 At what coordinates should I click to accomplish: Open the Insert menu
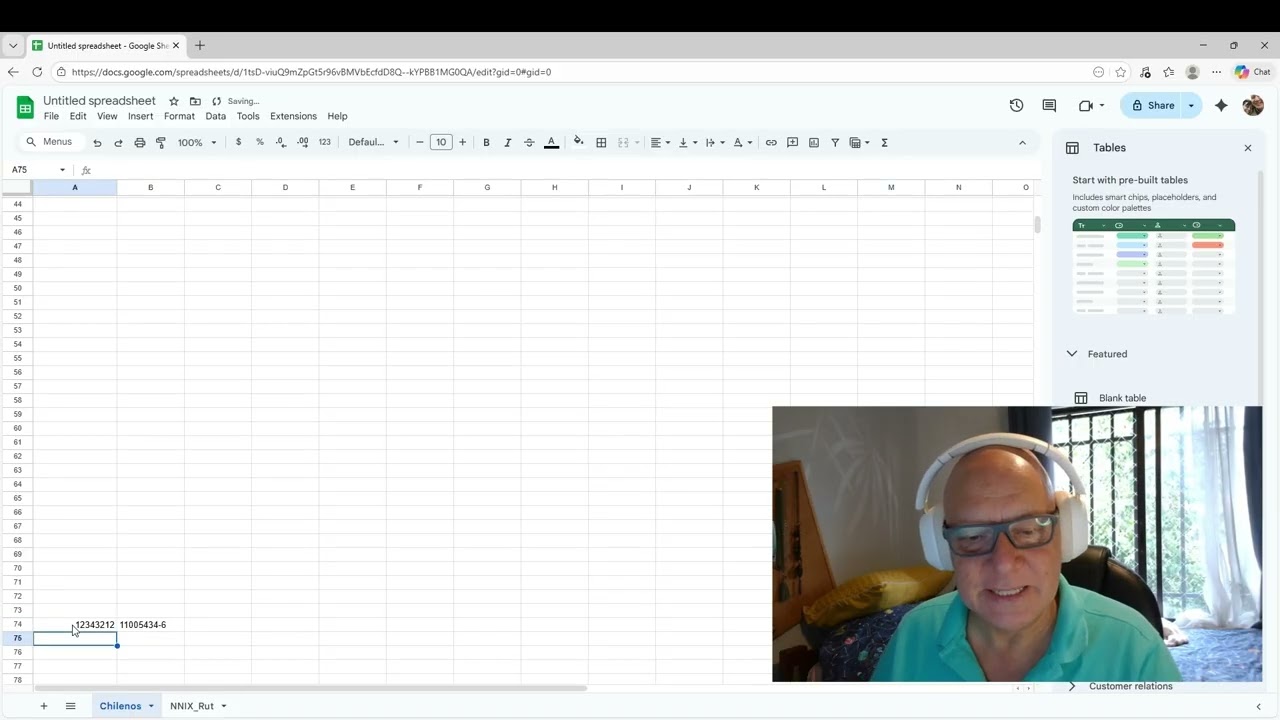point(140,116)
